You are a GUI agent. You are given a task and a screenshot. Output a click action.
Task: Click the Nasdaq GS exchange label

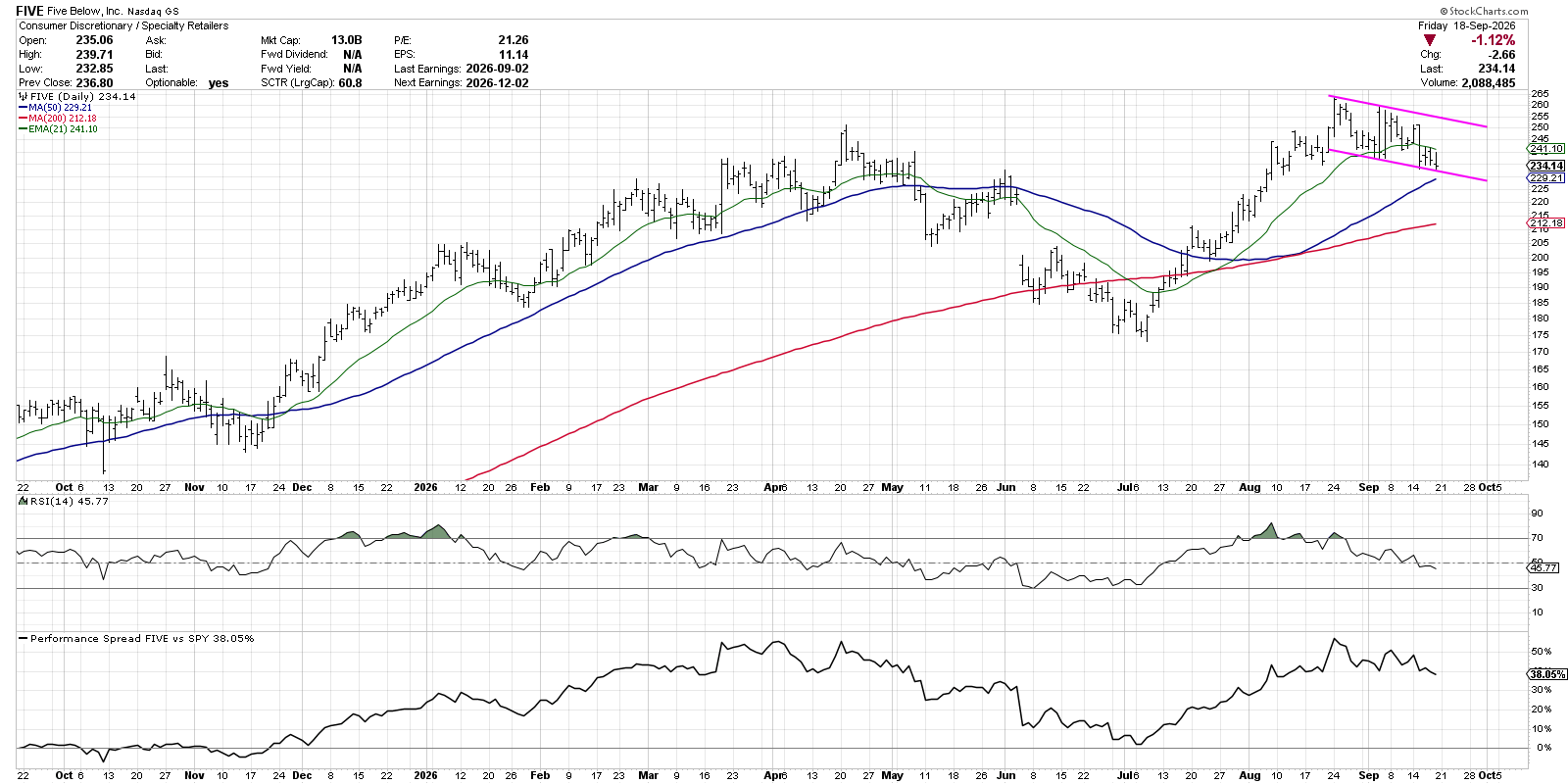(x=153, y=12)
